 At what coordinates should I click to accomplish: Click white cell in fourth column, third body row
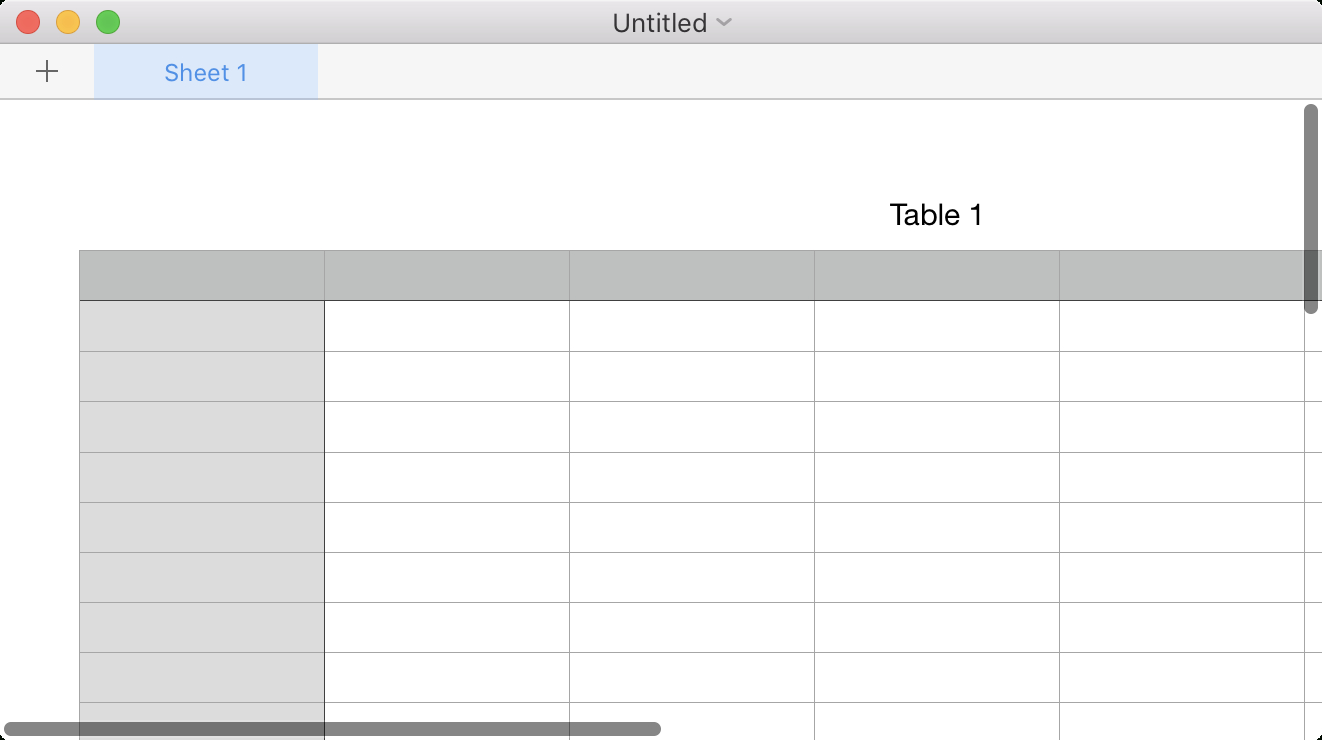click(937, 427)
